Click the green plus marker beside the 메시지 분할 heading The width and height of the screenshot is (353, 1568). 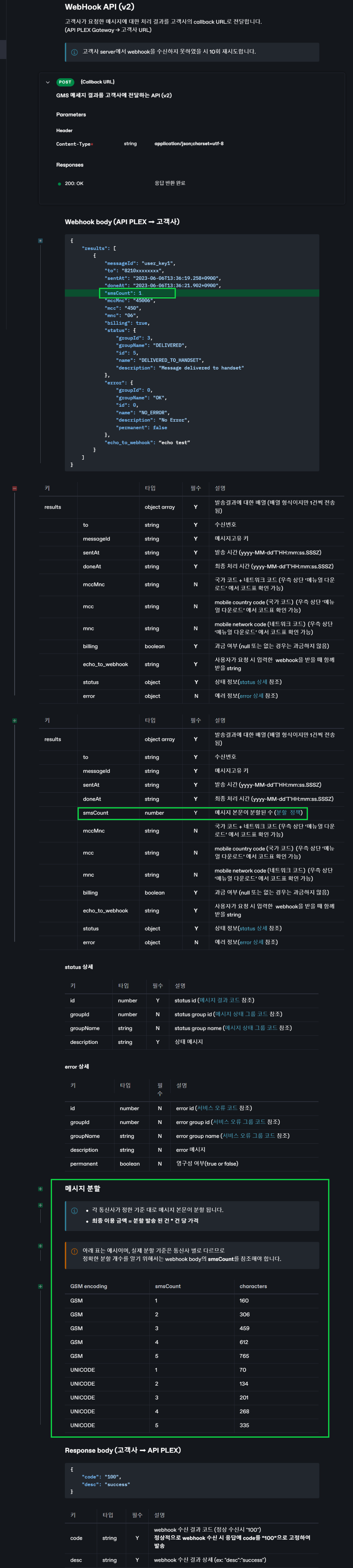pyautogui.click(x=41, y=1189)
